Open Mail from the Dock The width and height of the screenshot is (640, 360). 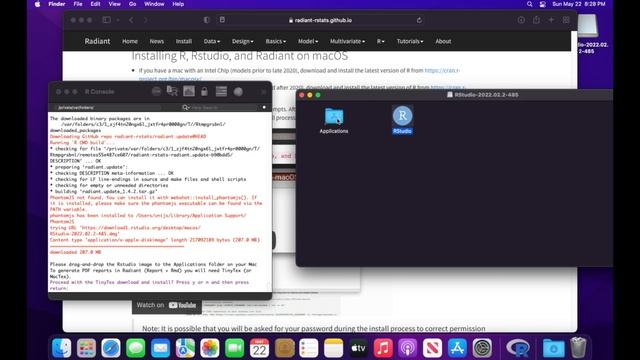click(160, 348)
